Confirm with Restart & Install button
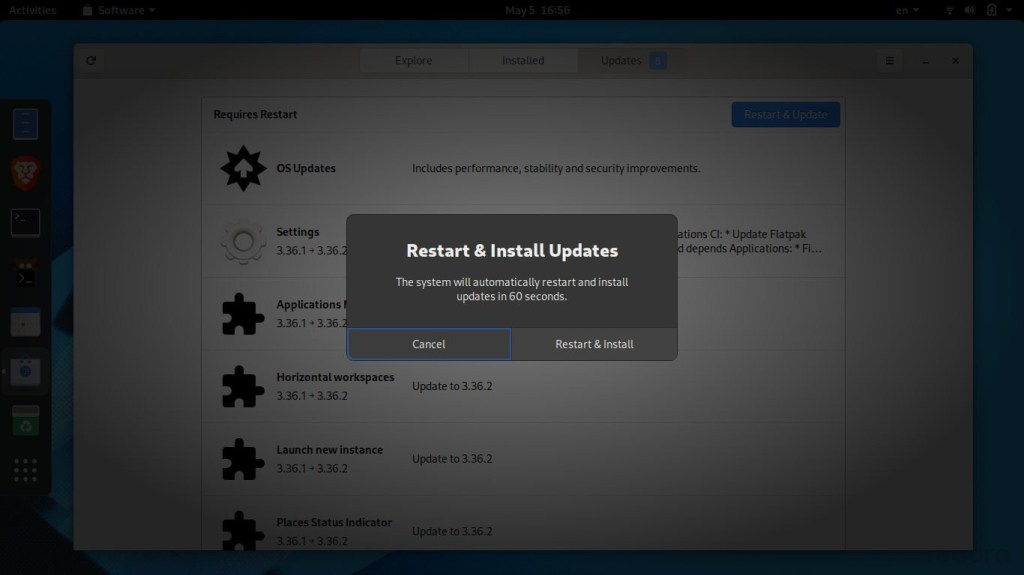The height and width of the screenshot is (575, 1024). (x=594, y=344)
